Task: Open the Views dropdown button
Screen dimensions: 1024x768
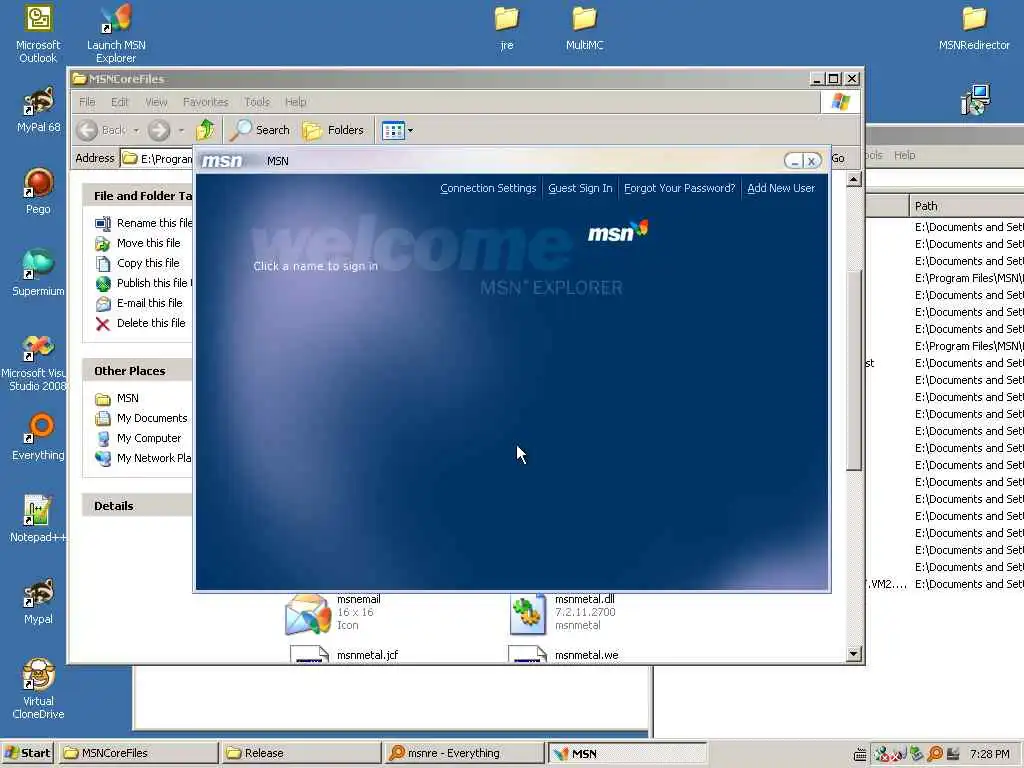Action: pyautogui.click(x=397, y=130)
